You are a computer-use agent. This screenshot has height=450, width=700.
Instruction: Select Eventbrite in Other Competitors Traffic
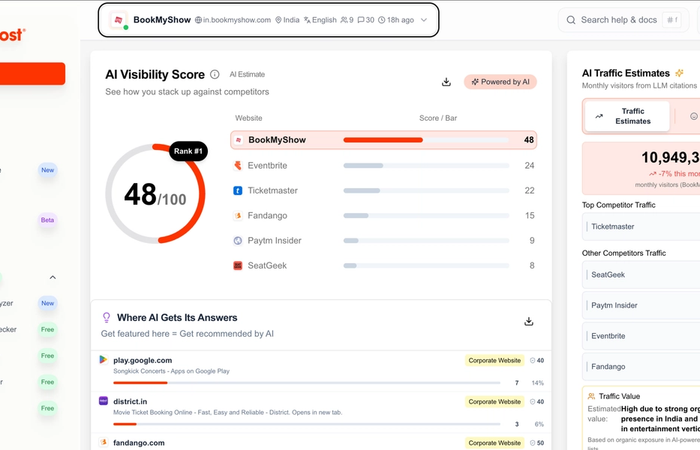click(x=641, y=336)
